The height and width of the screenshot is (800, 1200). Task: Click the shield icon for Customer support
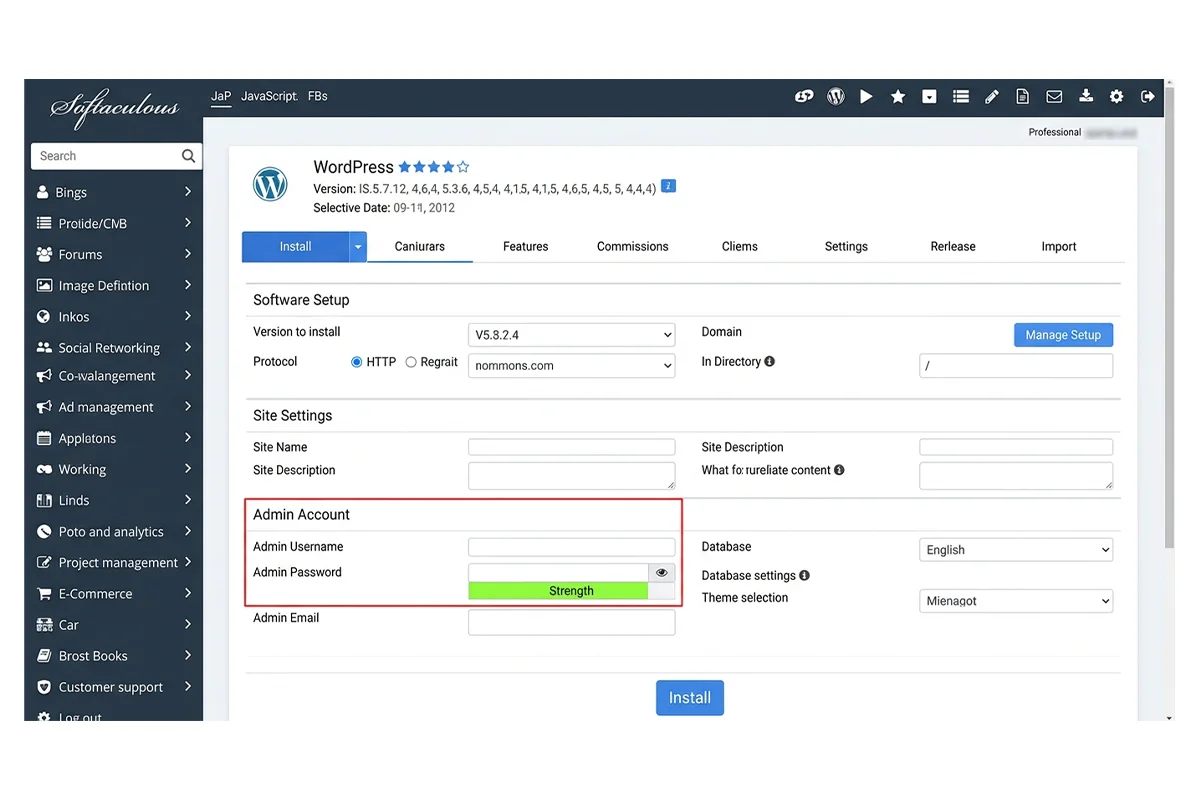(x=44, y=687)
